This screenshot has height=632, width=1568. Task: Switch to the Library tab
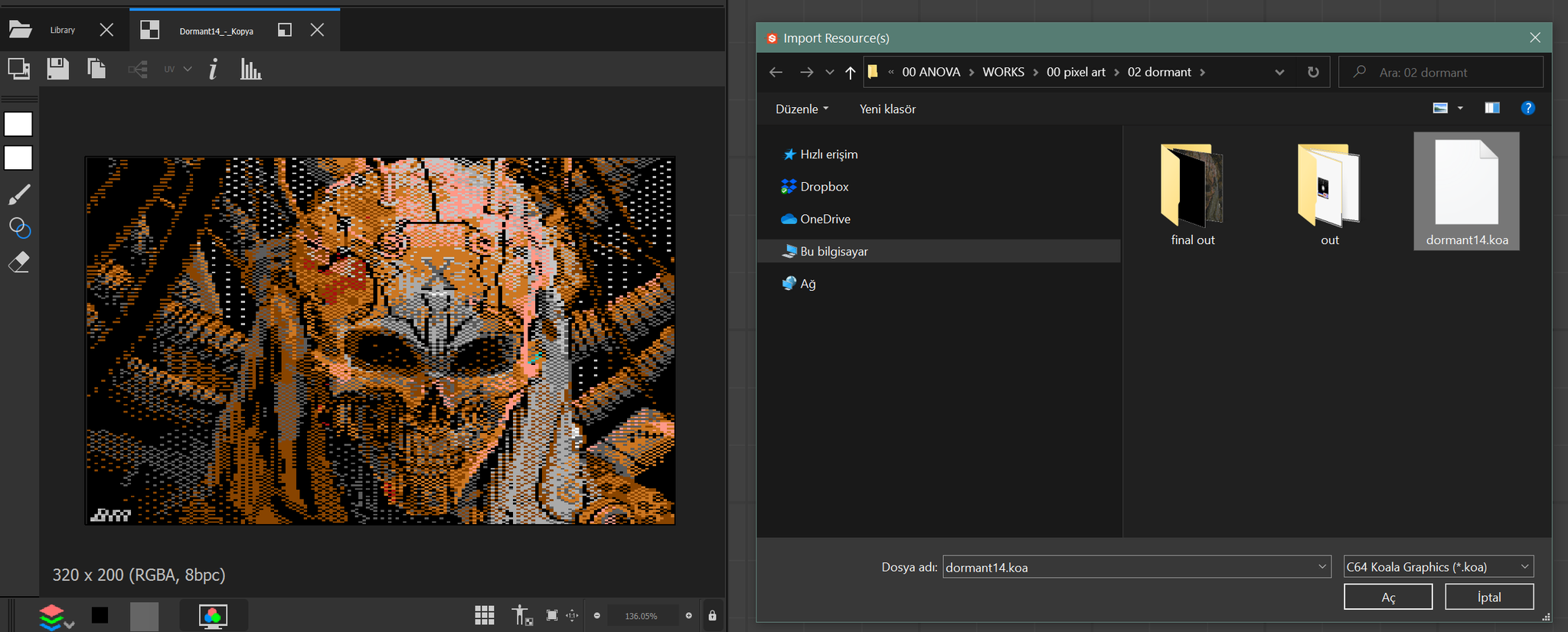(x=63, y=30)
